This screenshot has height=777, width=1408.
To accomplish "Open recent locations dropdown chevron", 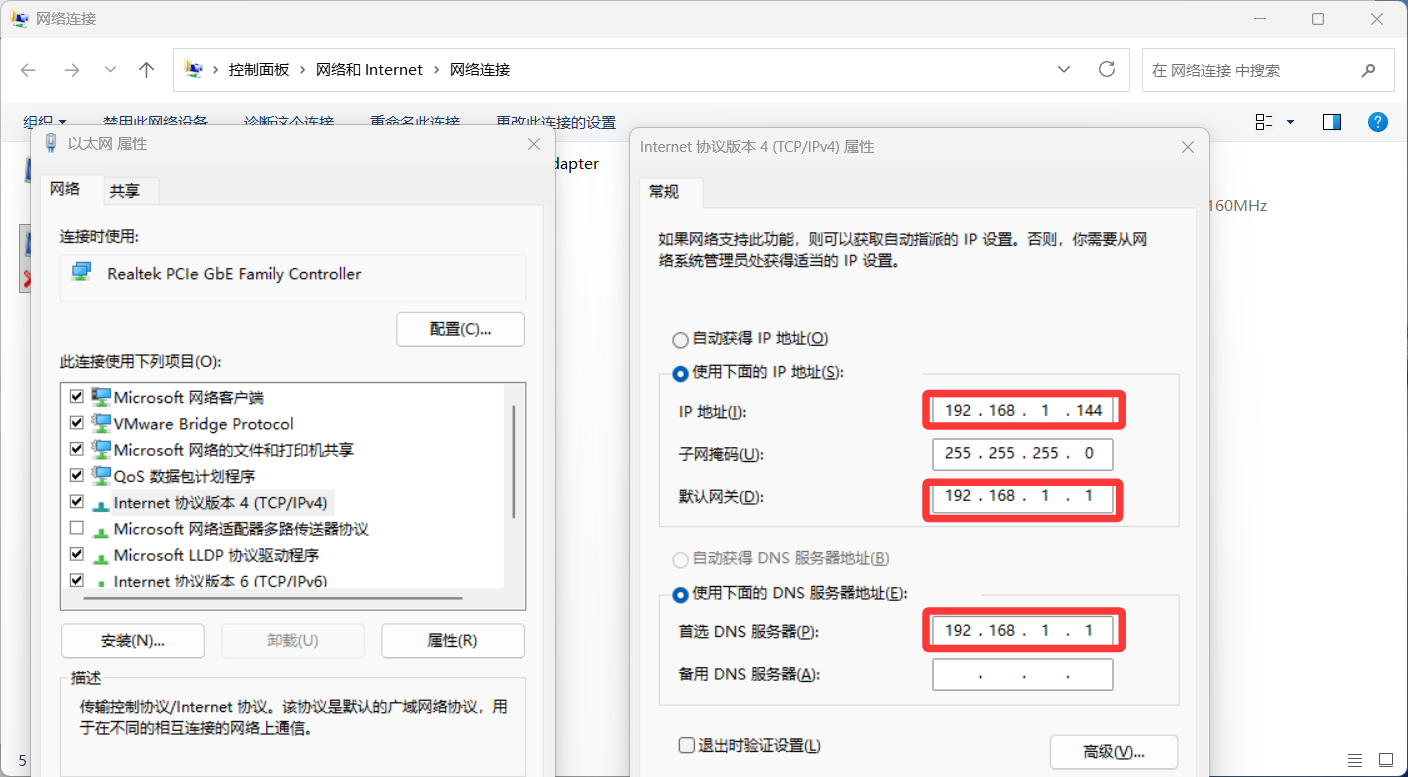I will pyautogui.click(x=110, y=70).
